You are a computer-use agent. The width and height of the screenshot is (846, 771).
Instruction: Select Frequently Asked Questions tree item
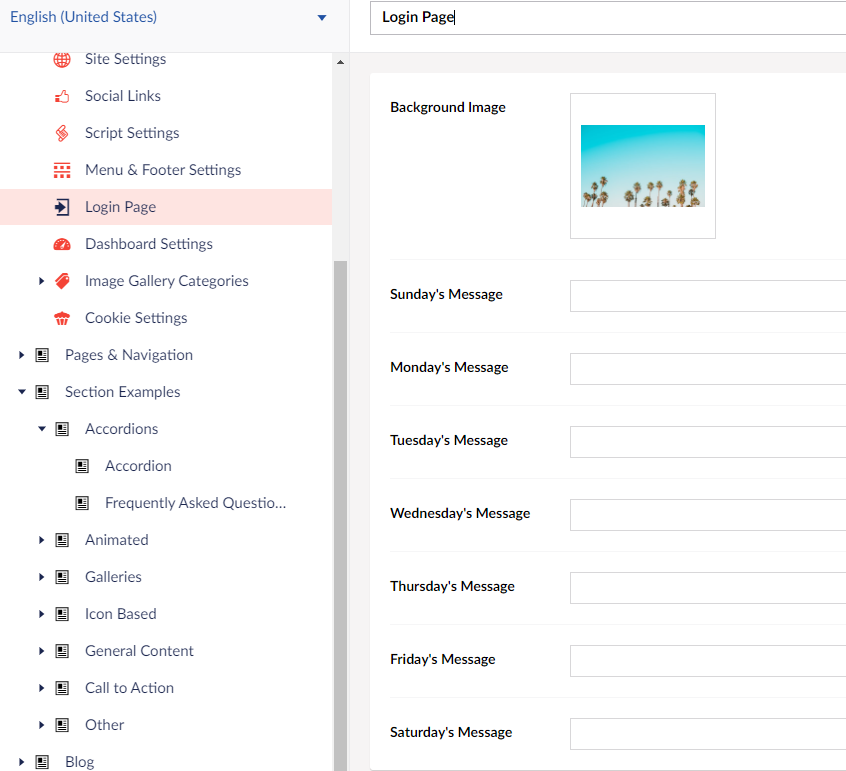(x=195, y=503)
